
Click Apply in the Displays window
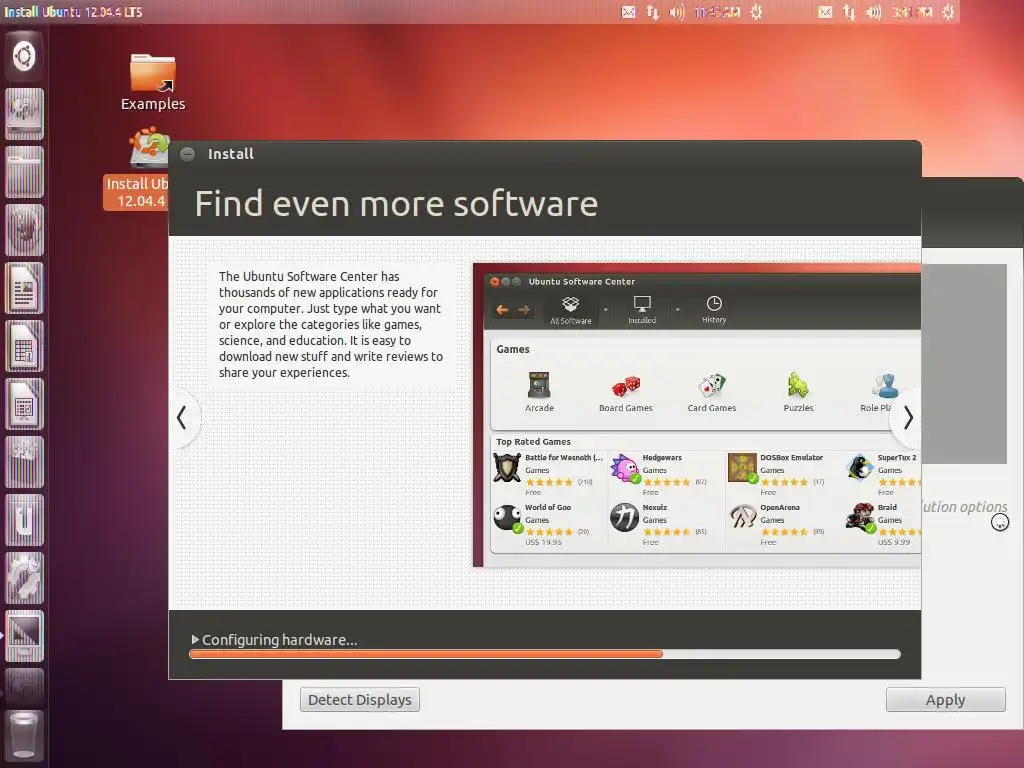(946, 699)
